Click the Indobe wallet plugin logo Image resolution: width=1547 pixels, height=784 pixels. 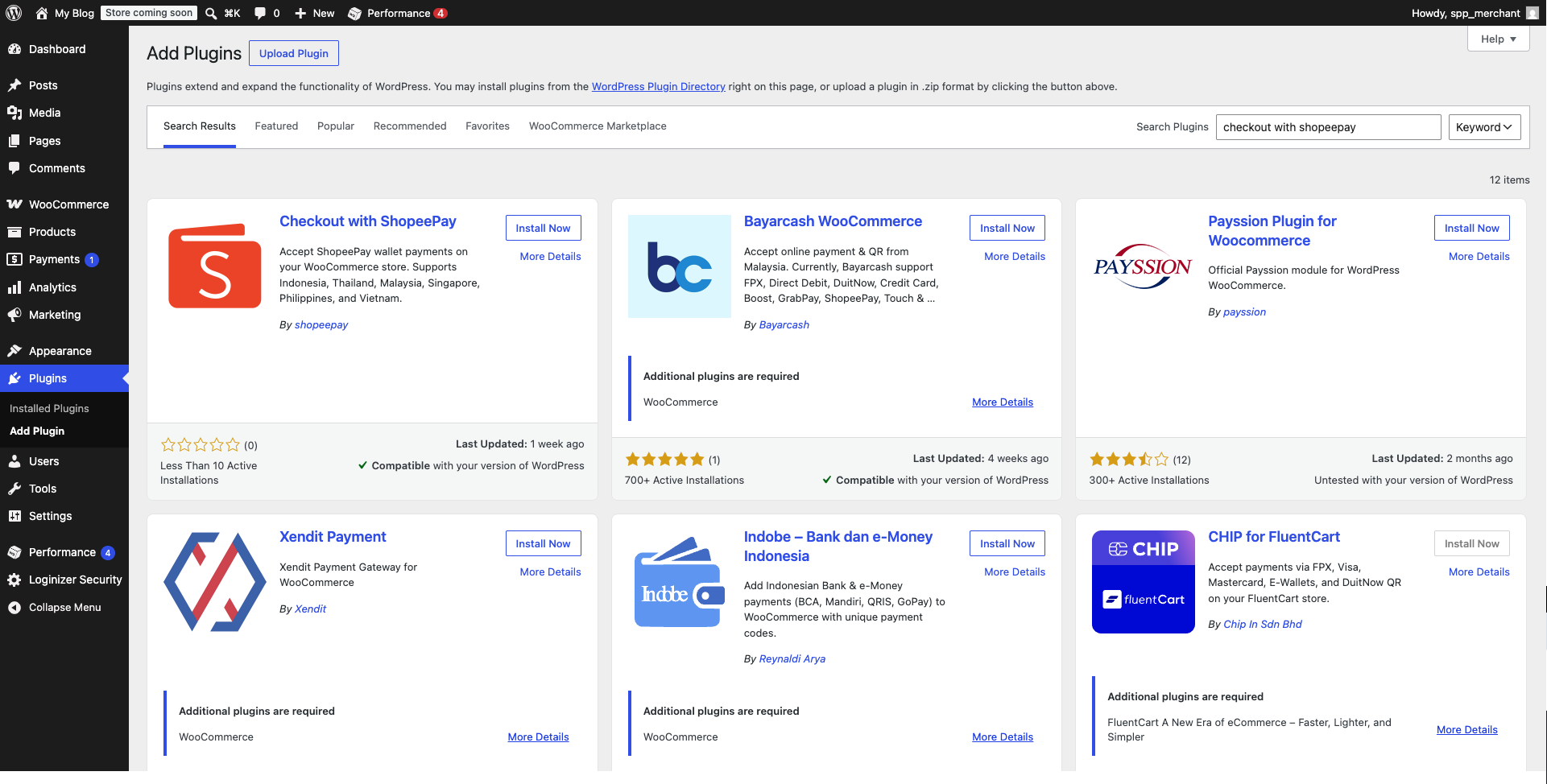click(680, 582)
